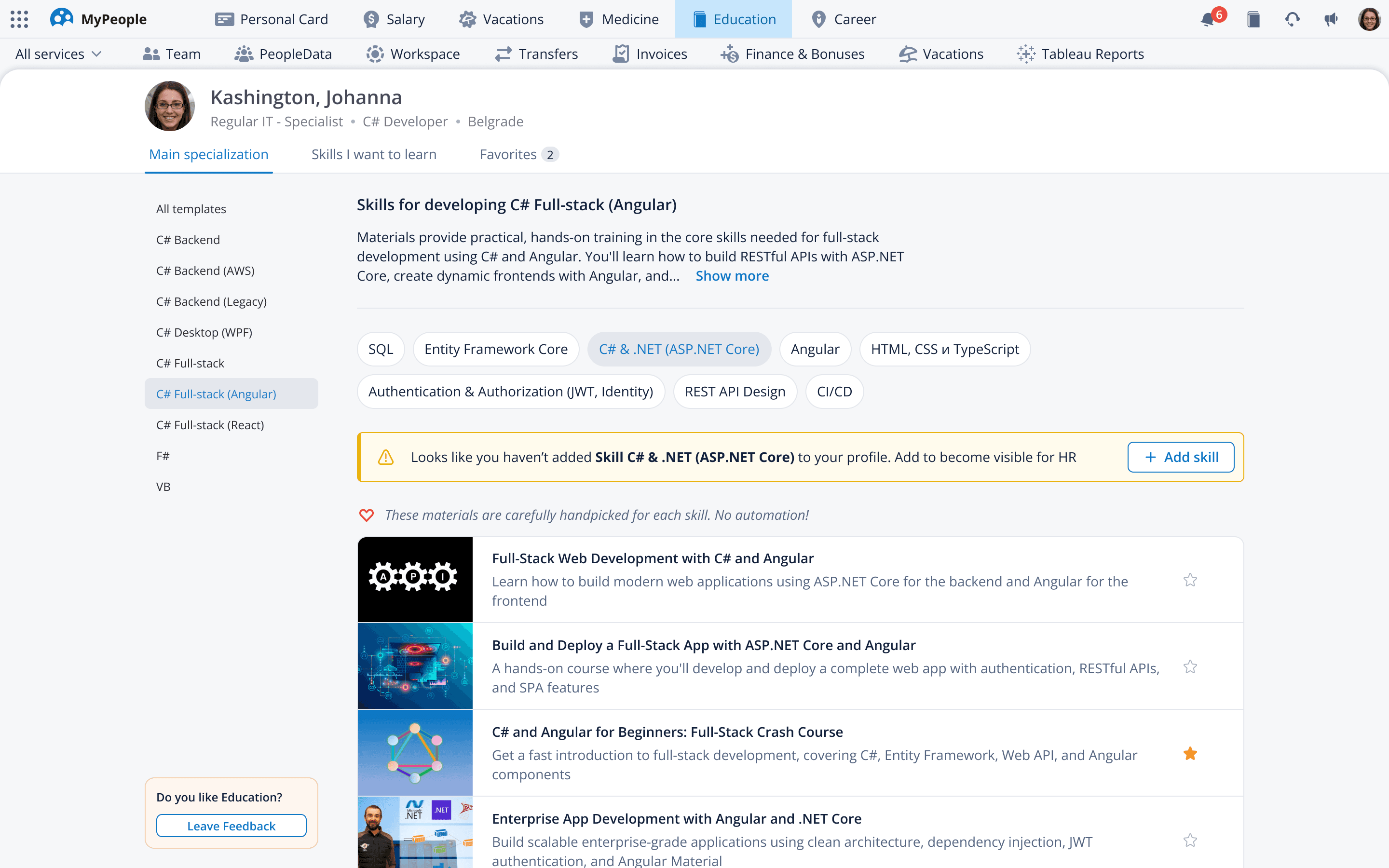Click the megaphone announcements icon
1389x868 pixels.
pyautogui.click(x=1331, y=19)
